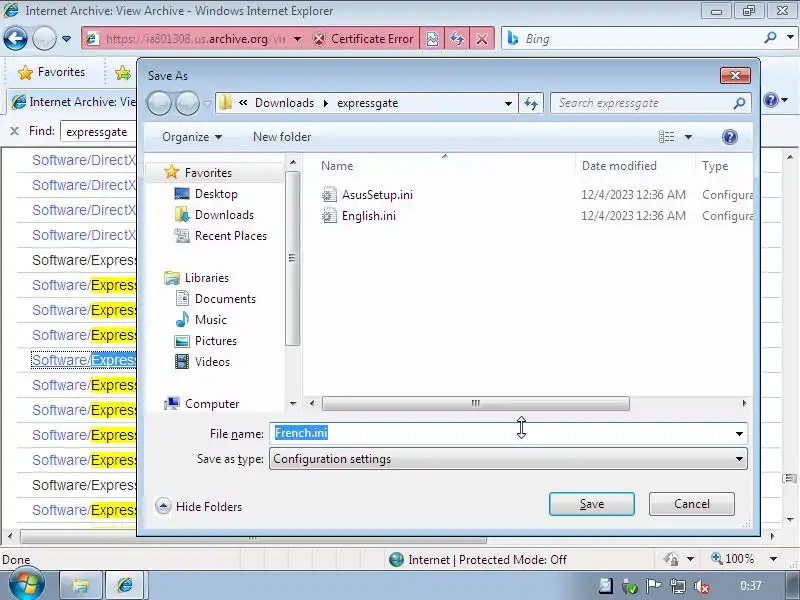Click the Compatibility View icon in address bar
The image size is (800, 600).
[432, 39]
